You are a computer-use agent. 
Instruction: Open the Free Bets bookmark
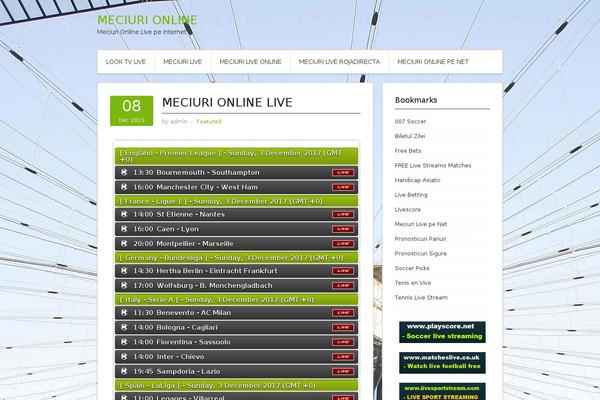tap(408, 151)
